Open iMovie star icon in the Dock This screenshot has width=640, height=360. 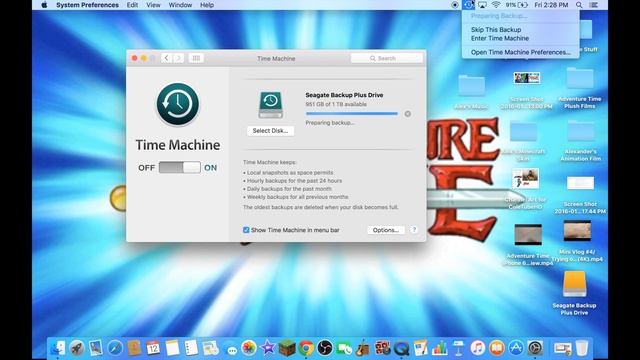[x=268, y=348]
